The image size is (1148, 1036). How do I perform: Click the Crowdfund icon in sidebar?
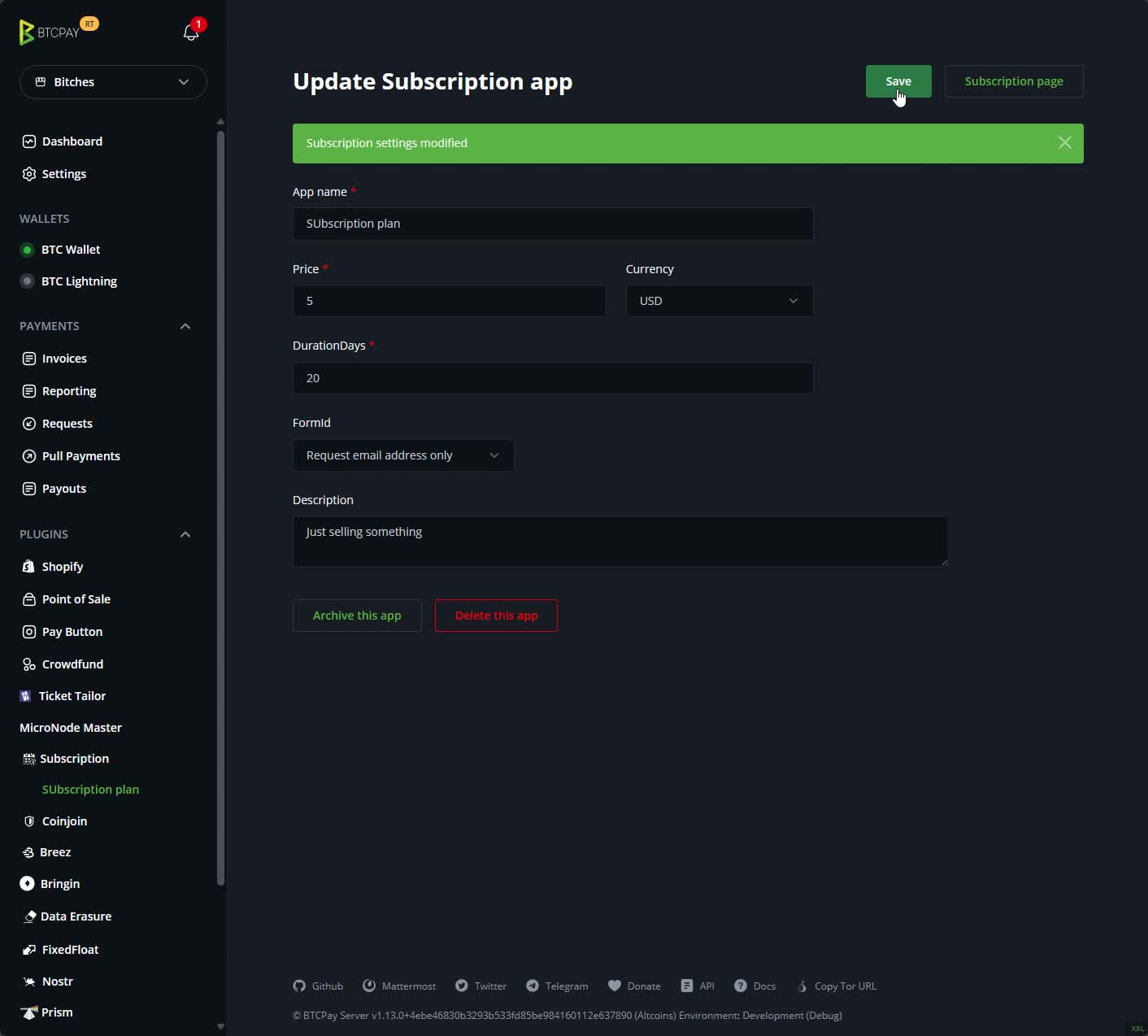point(29,664)
